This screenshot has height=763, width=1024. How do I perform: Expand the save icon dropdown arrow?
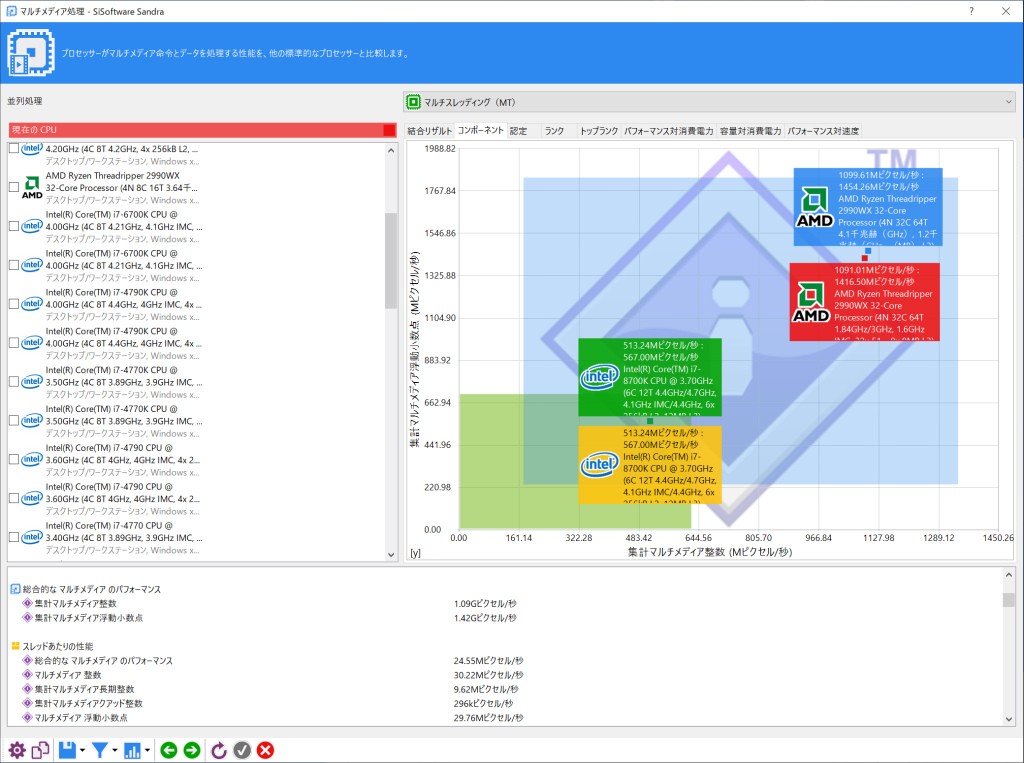(x=84, y=751)
